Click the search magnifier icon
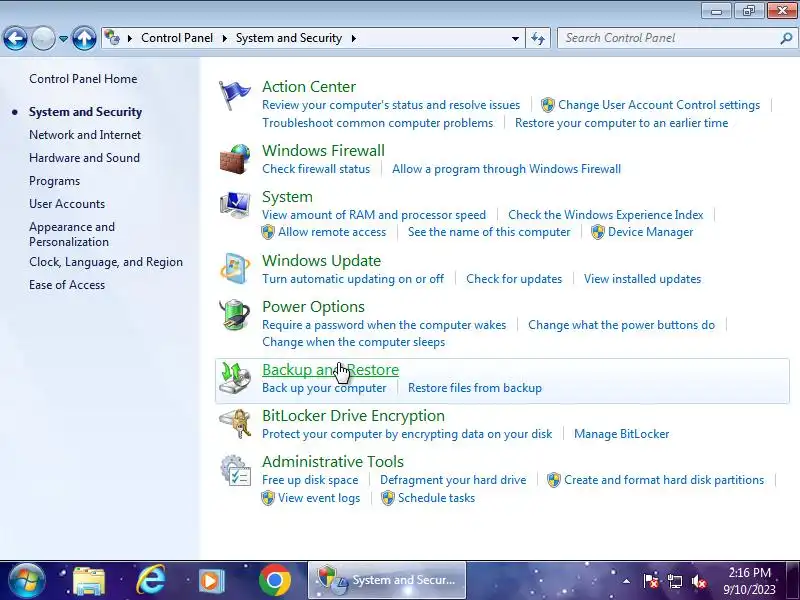Viewport: 800px width, 600px height. [786, 38]
